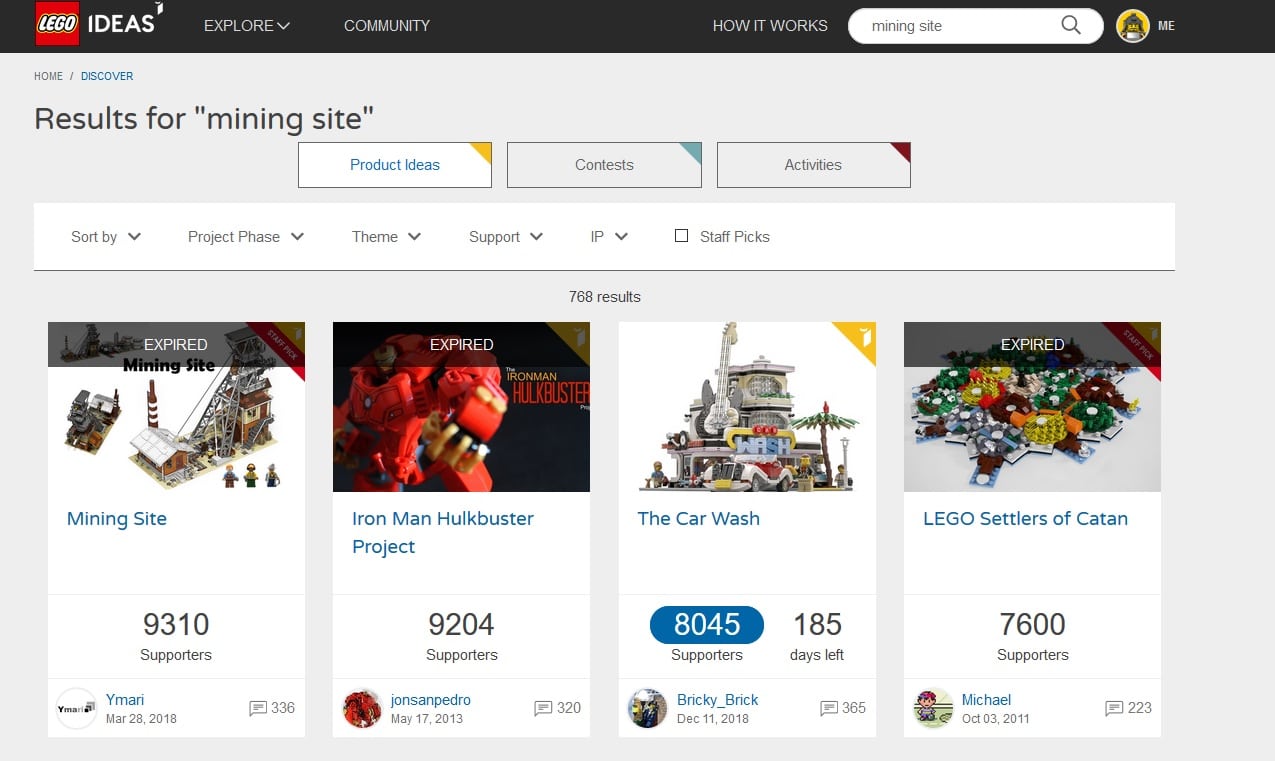
Task: Open the ME profile avatar
Action: coord(1133,26)
